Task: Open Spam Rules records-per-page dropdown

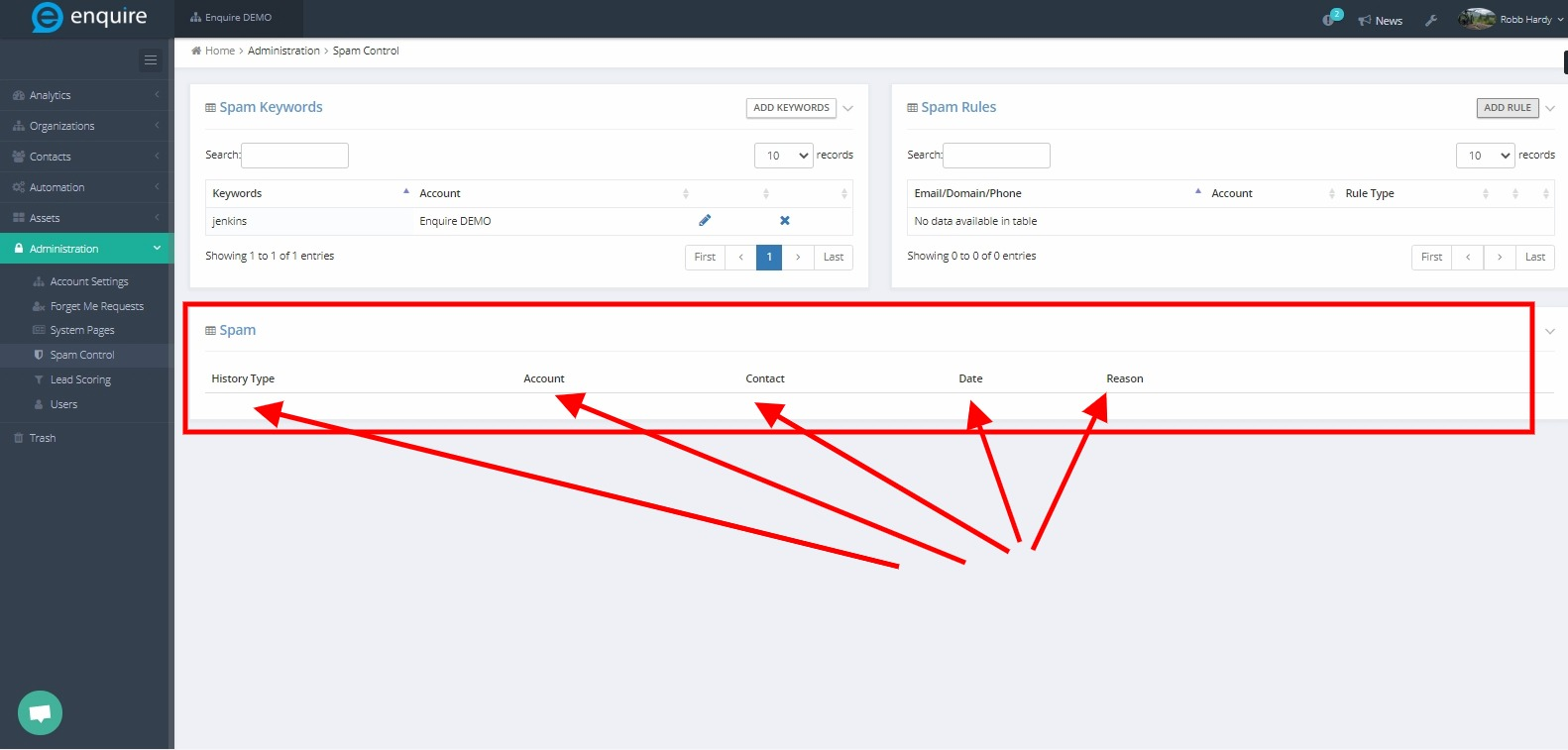Action: click(x=1486, y=156)
